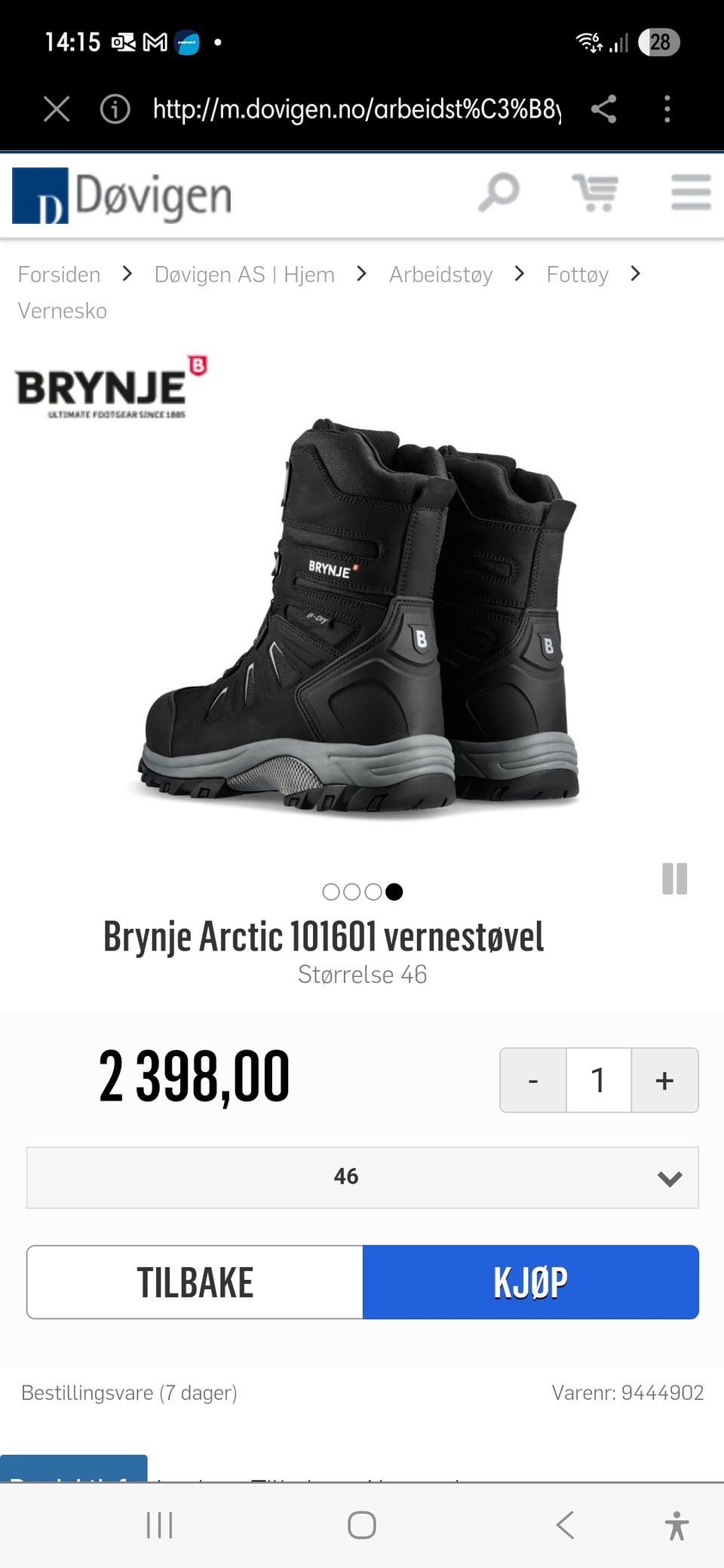This screenshot has height=1568, width=724.
Task: Click the TILBAKE button
Action: click(195, 1282)
